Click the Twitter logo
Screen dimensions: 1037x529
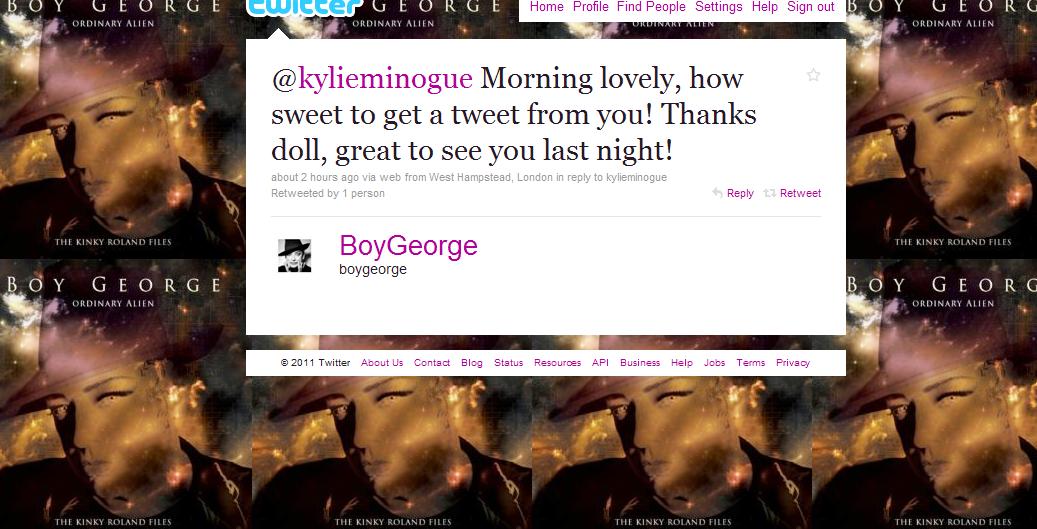(306, 7)
